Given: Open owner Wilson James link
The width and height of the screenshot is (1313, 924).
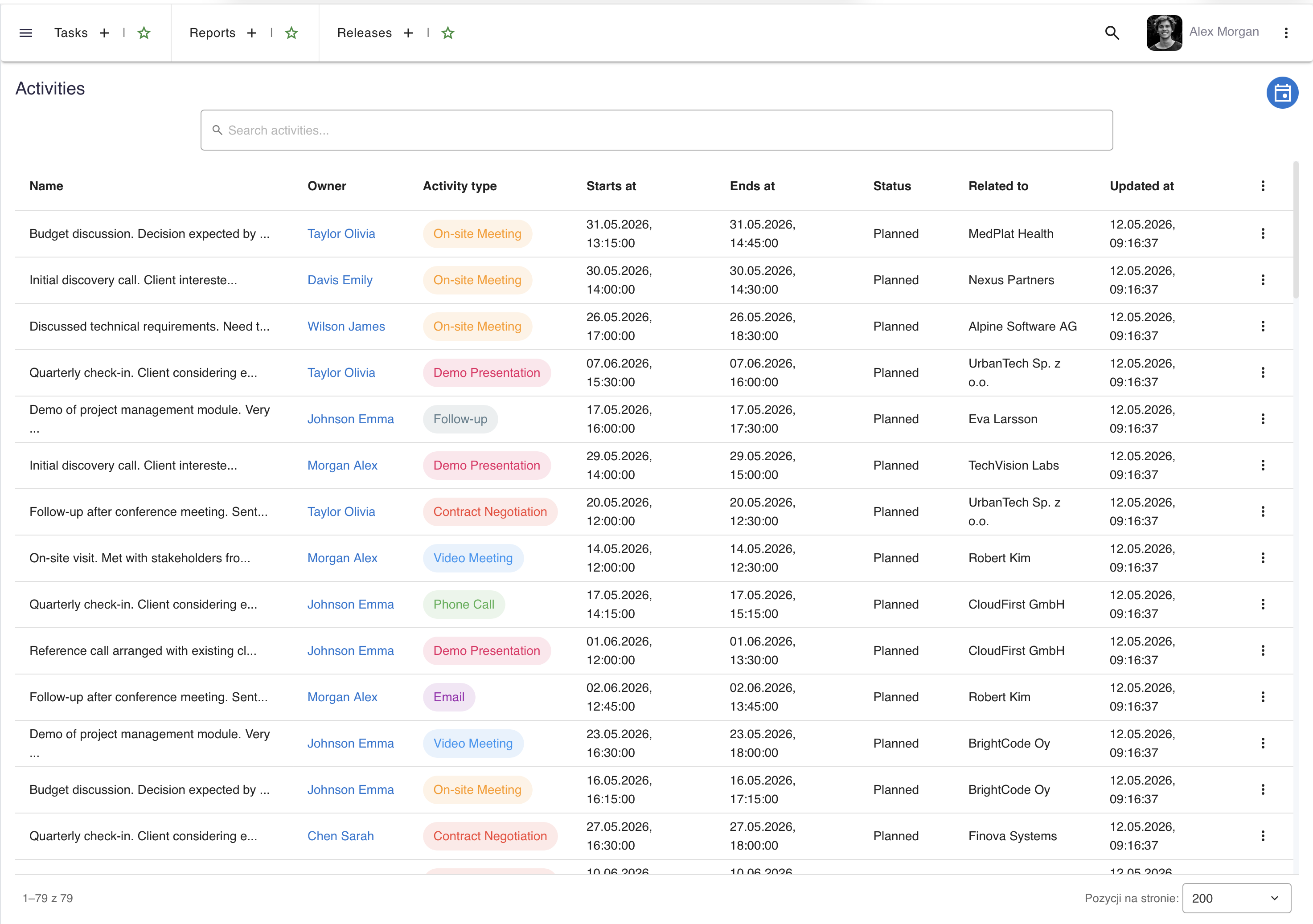Looking at the screenshot, I should pyautogui.click(x=346, y=326).
